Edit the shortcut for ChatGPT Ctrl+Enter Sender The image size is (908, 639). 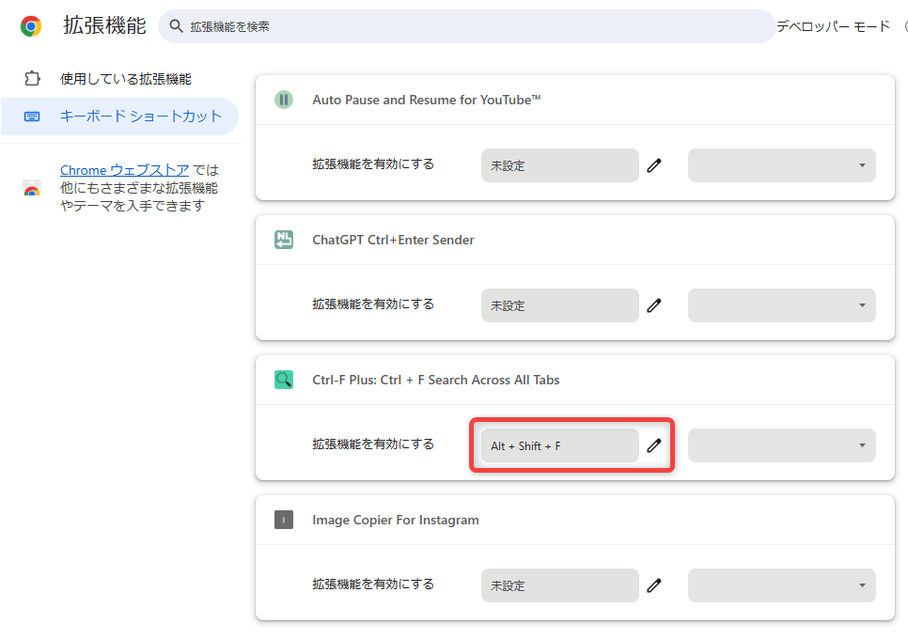point(654,305)
